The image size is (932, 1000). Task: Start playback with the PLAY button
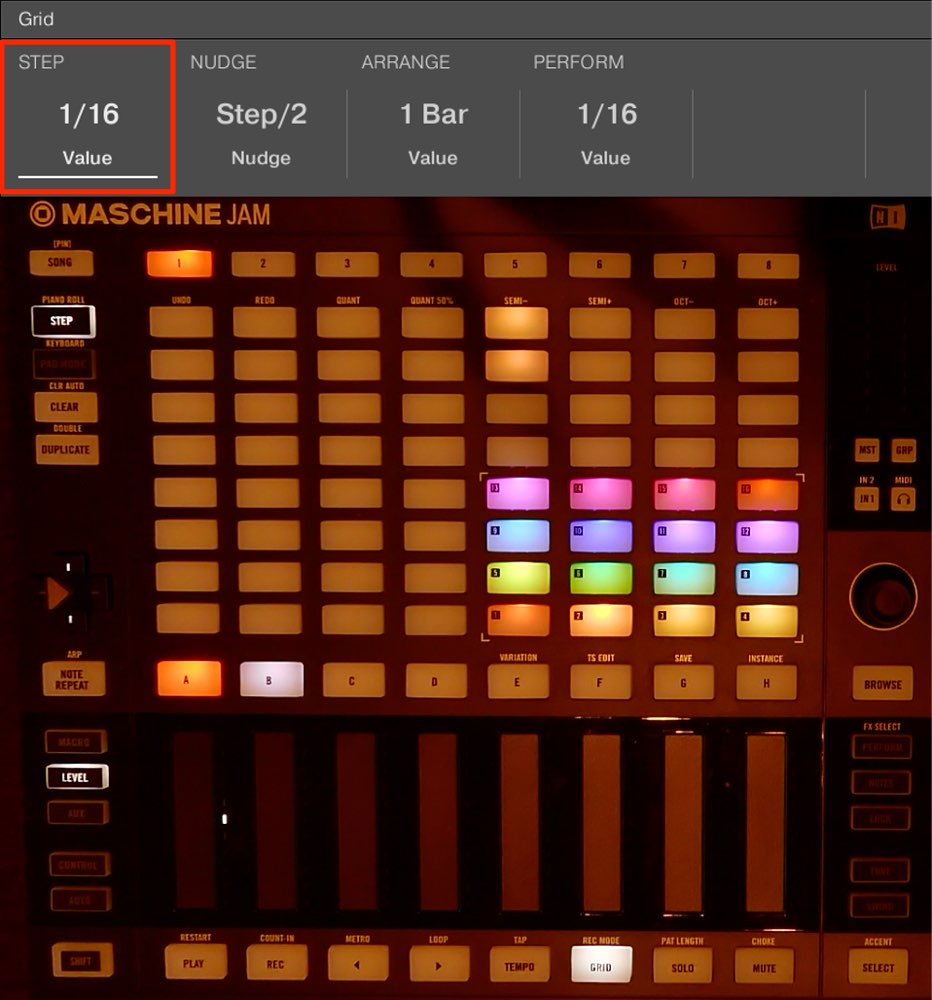tap(195, 963)
